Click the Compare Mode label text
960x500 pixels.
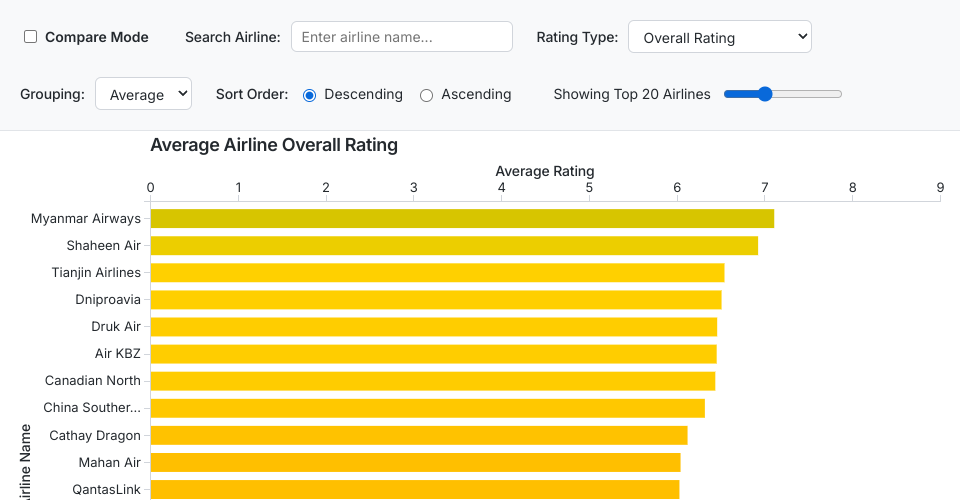point(96,37)
